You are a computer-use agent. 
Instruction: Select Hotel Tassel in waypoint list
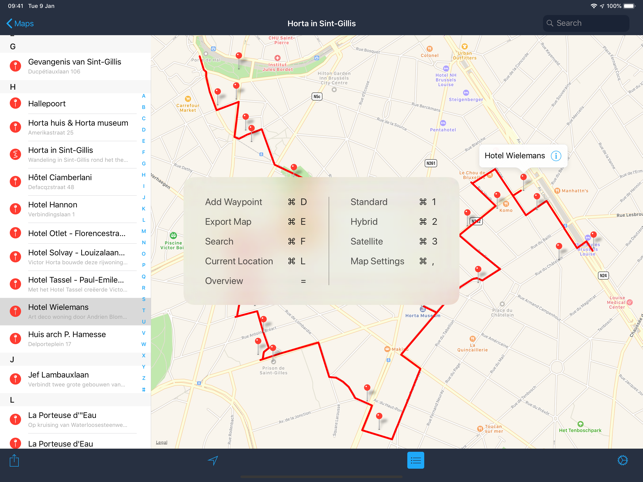pyautogui.click(x=75, y=284)
